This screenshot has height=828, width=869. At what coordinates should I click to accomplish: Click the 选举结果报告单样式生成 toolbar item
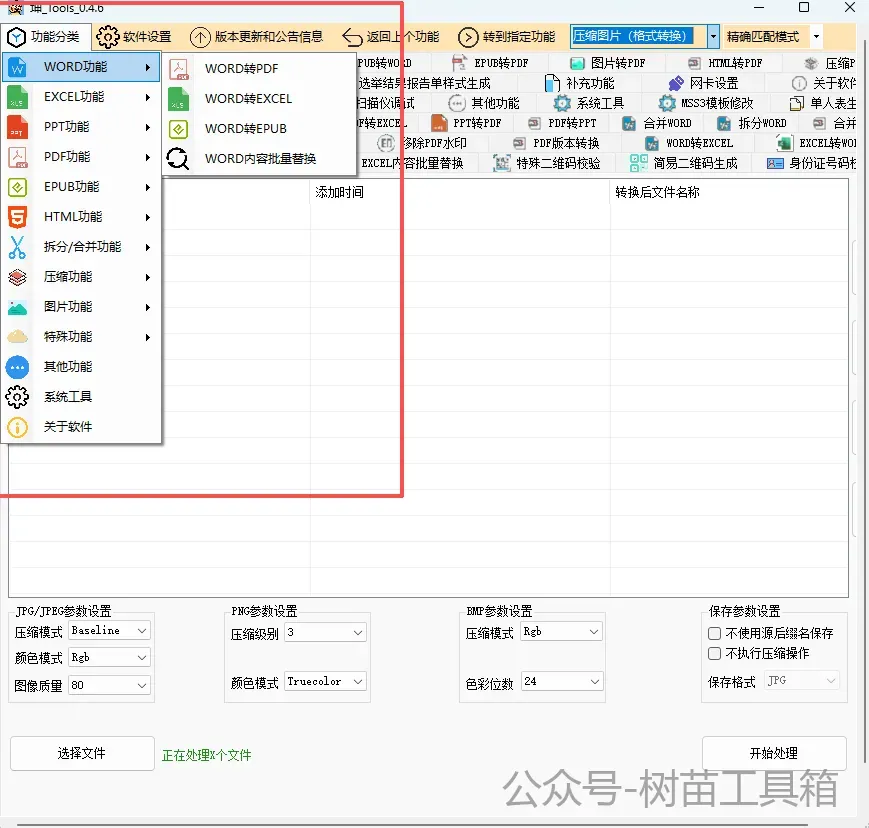coord(424,84)
